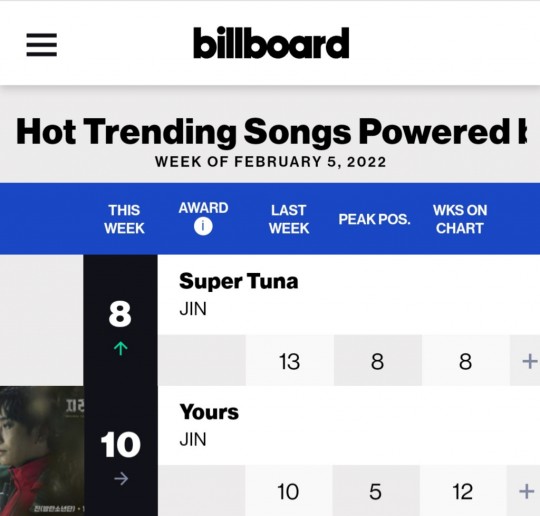Click the Hot Trending Songs chart title
This screenshot has height=516, width=540.
click(271, 132)
